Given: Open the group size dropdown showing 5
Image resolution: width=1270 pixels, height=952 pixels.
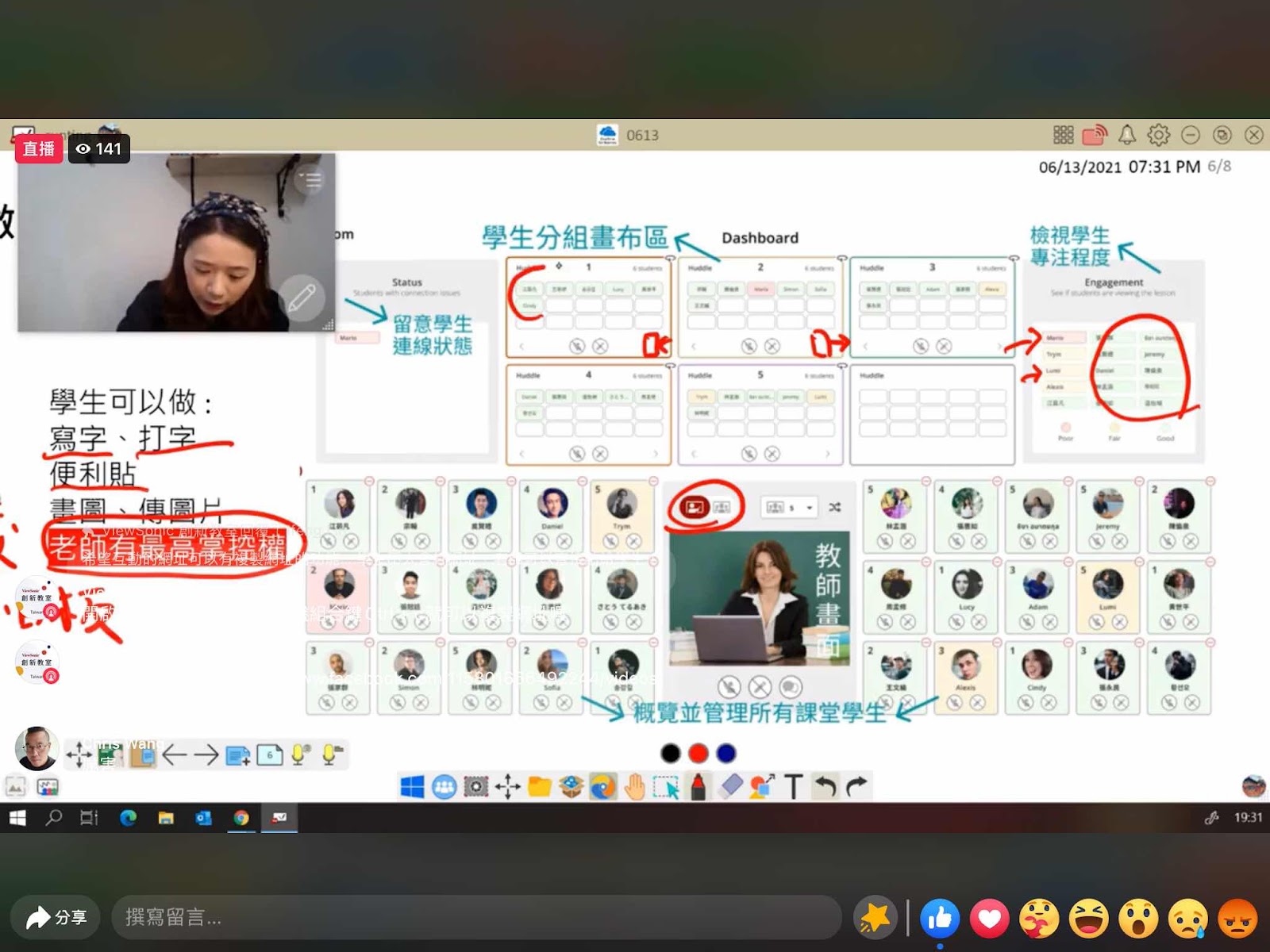Looking at the screenshot, I should 789,507.
